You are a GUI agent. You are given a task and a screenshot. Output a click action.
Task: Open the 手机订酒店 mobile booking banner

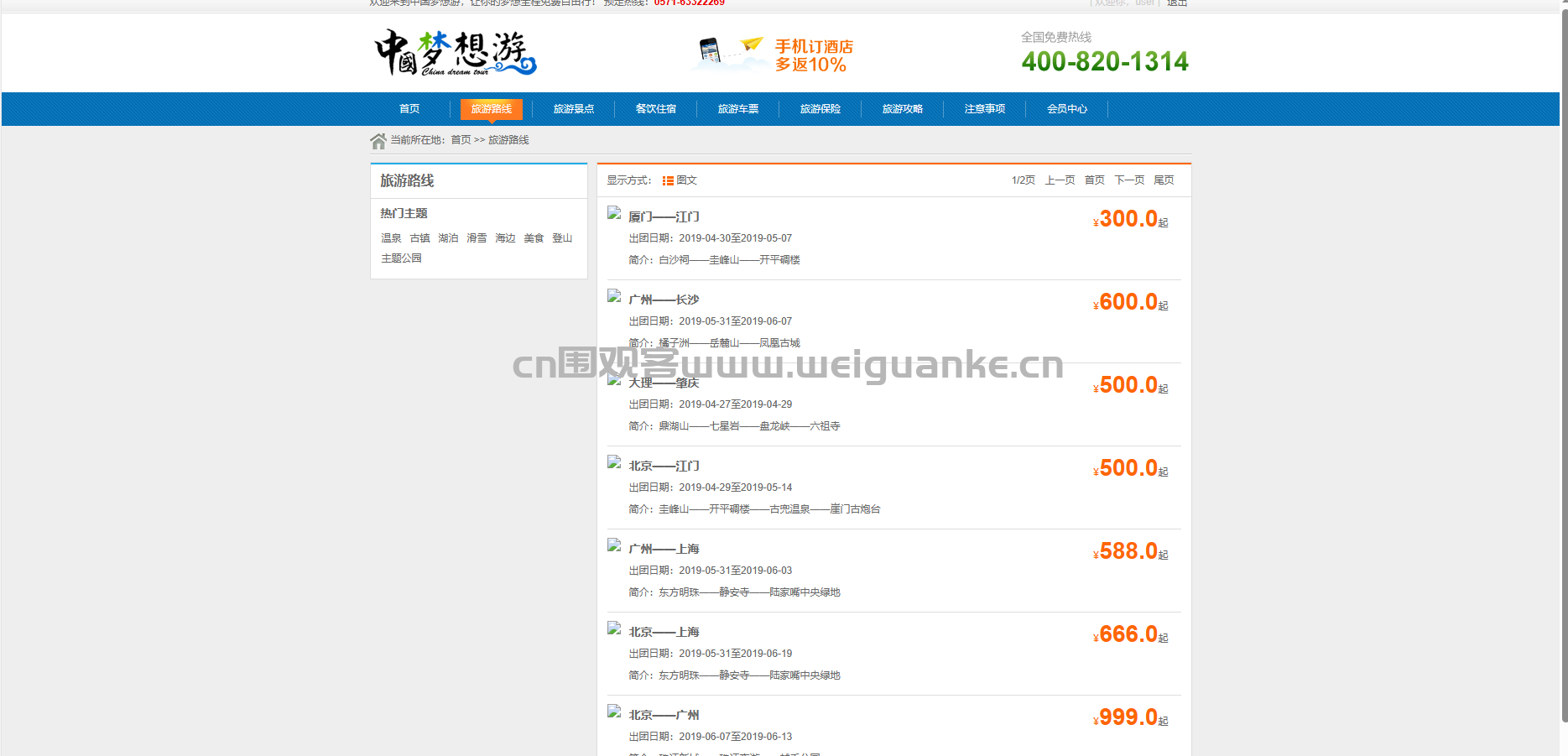(x=774, y=55)
